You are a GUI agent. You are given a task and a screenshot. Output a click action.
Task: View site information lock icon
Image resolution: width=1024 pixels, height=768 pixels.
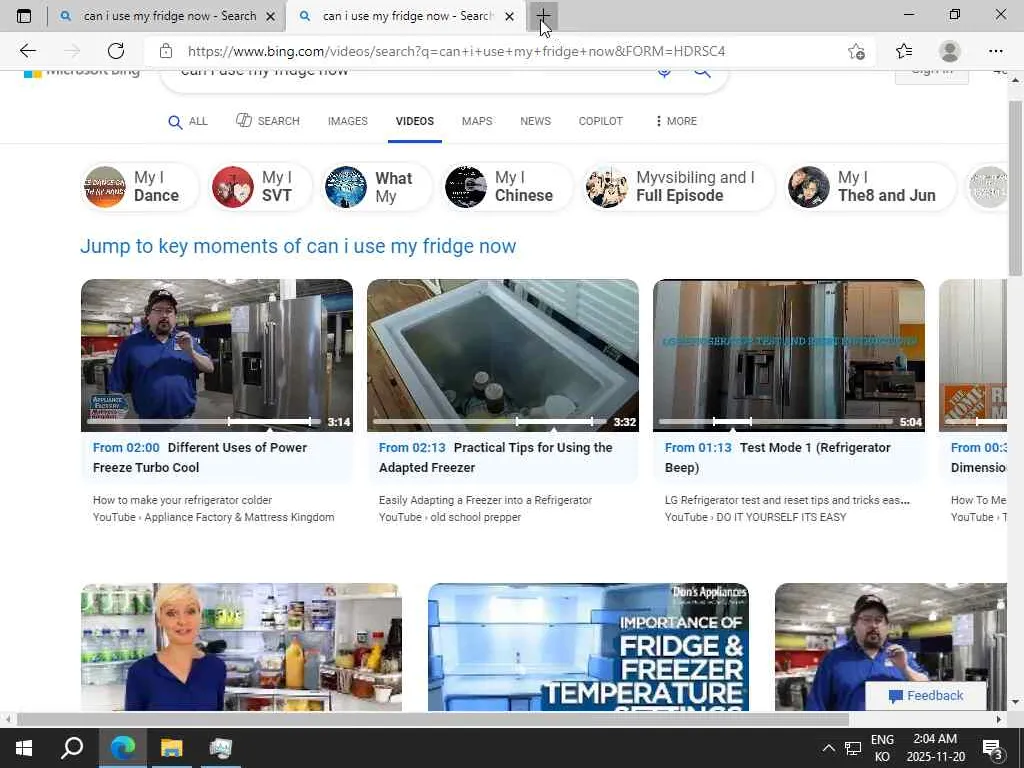(x=166, y=51)
